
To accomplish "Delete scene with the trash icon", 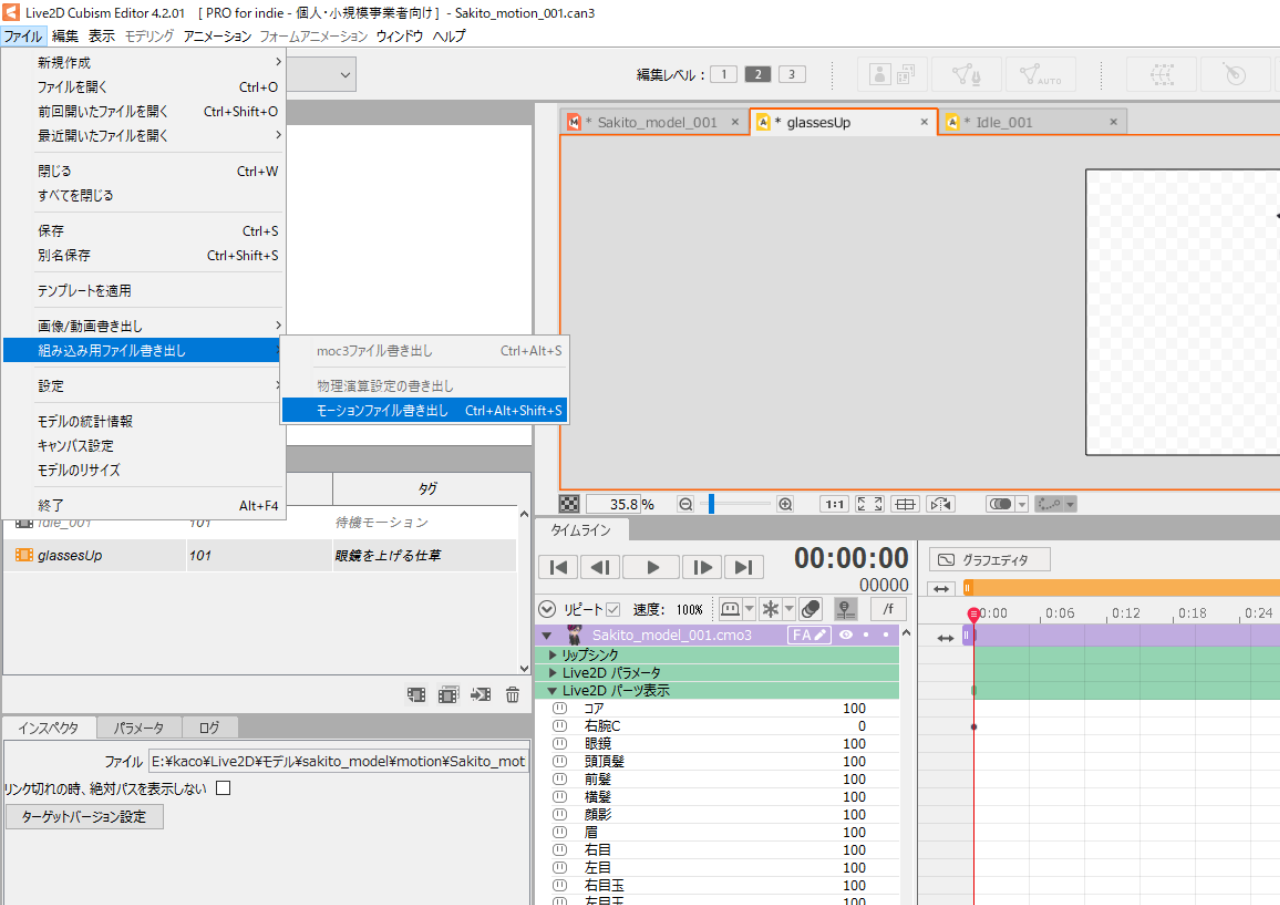I will [512, 694].
